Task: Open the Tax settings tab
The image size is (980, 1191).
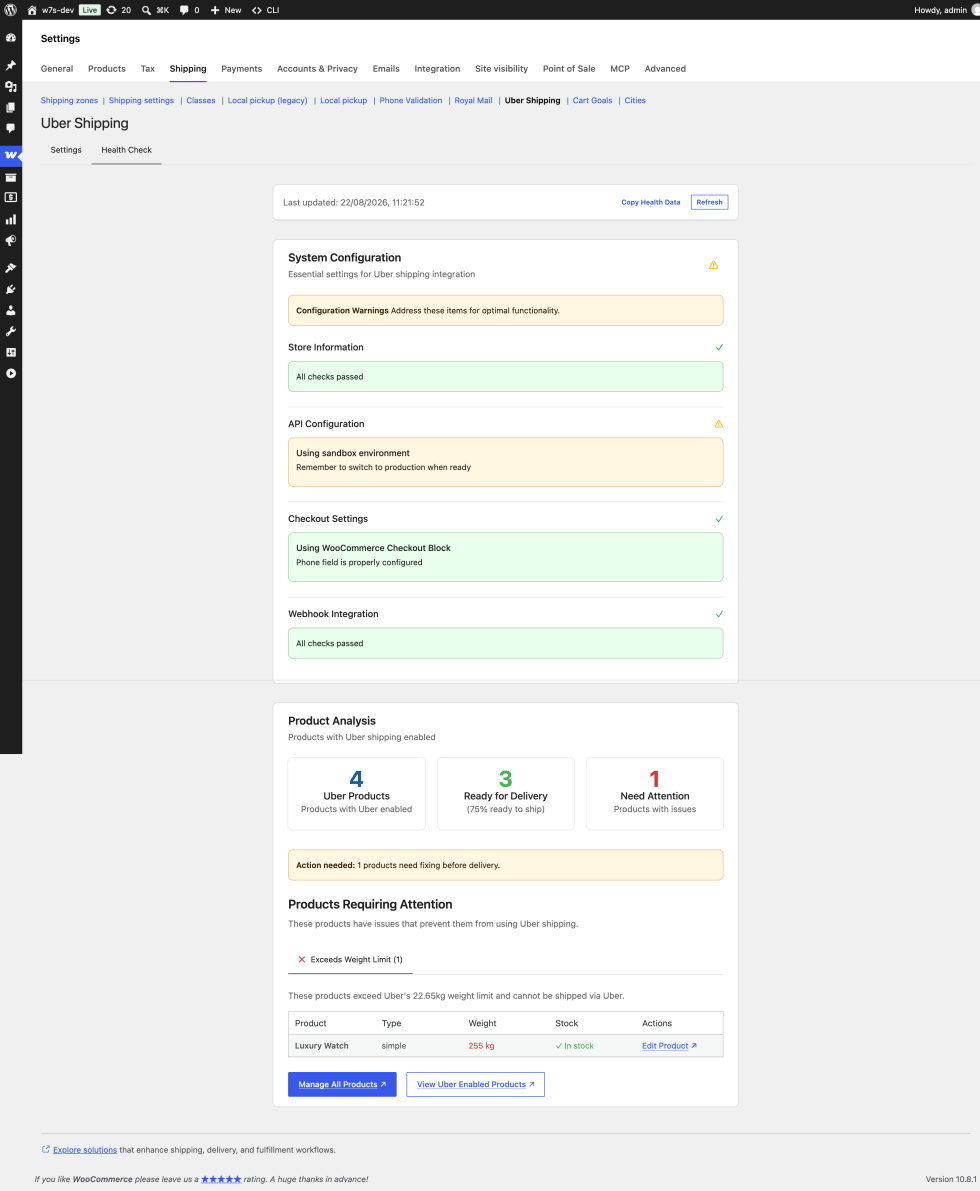Action: 147,68
